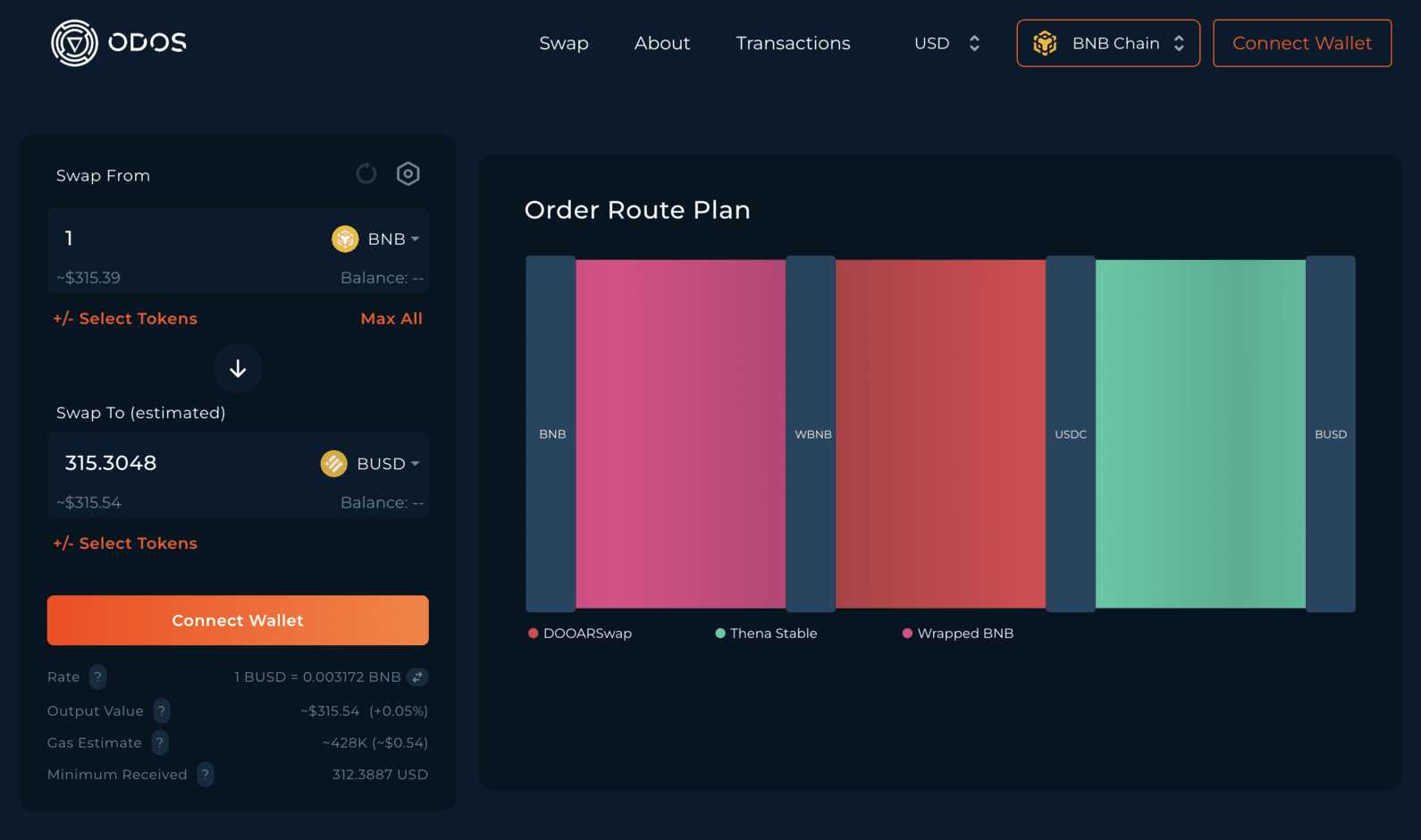Open the USD currency selector
Screen dimensions: 1421x840
(x=947, y=43)
